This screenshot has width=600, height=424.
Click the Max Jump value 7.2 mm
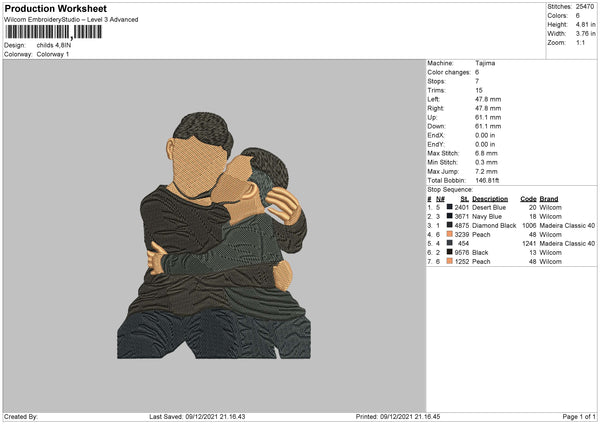(x=486, y=171)
